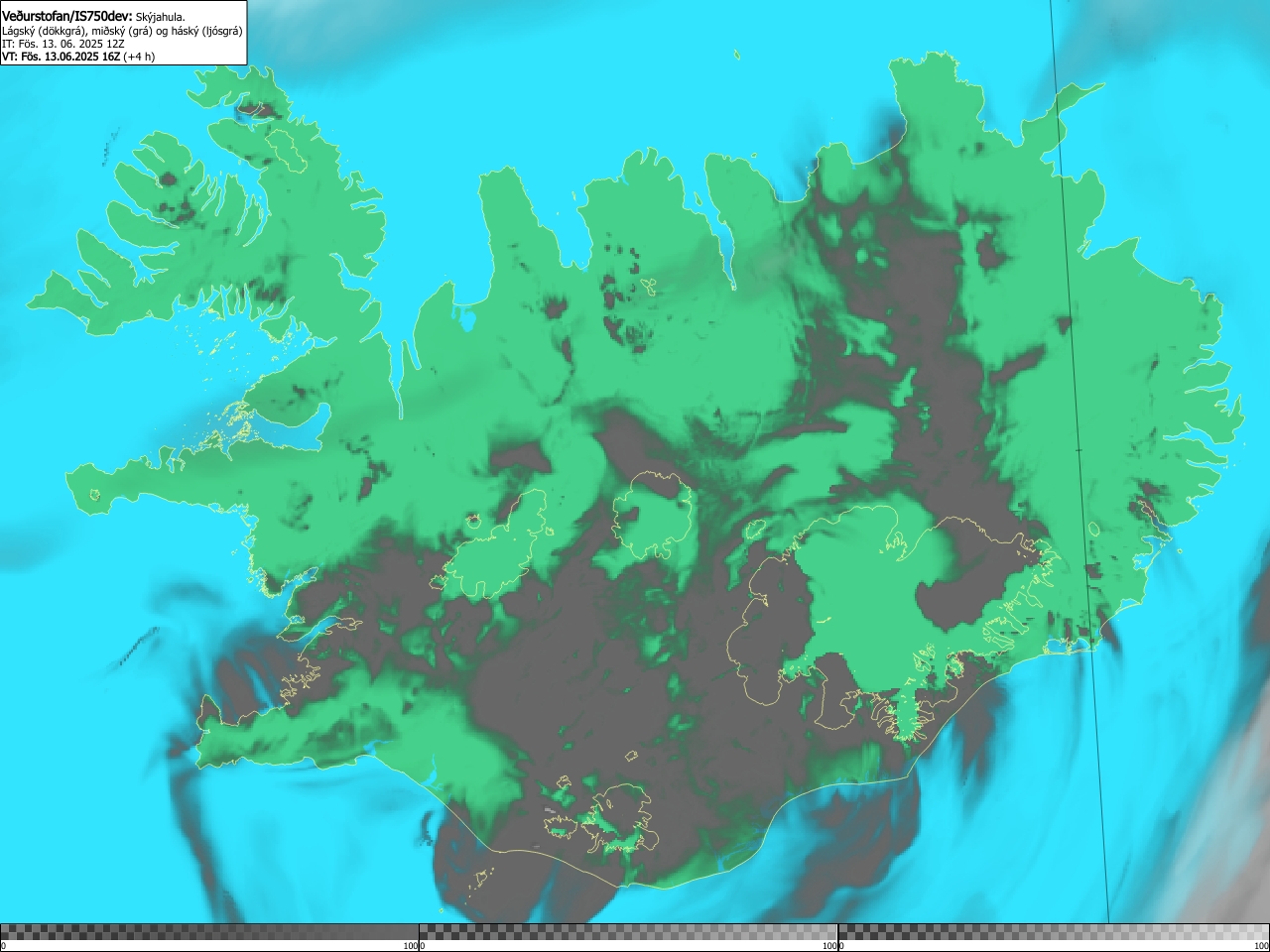Click the legend line 'Lágský (dökkgrá), miðský (grá) og háský (ljósgrá)'

(122, 31)
